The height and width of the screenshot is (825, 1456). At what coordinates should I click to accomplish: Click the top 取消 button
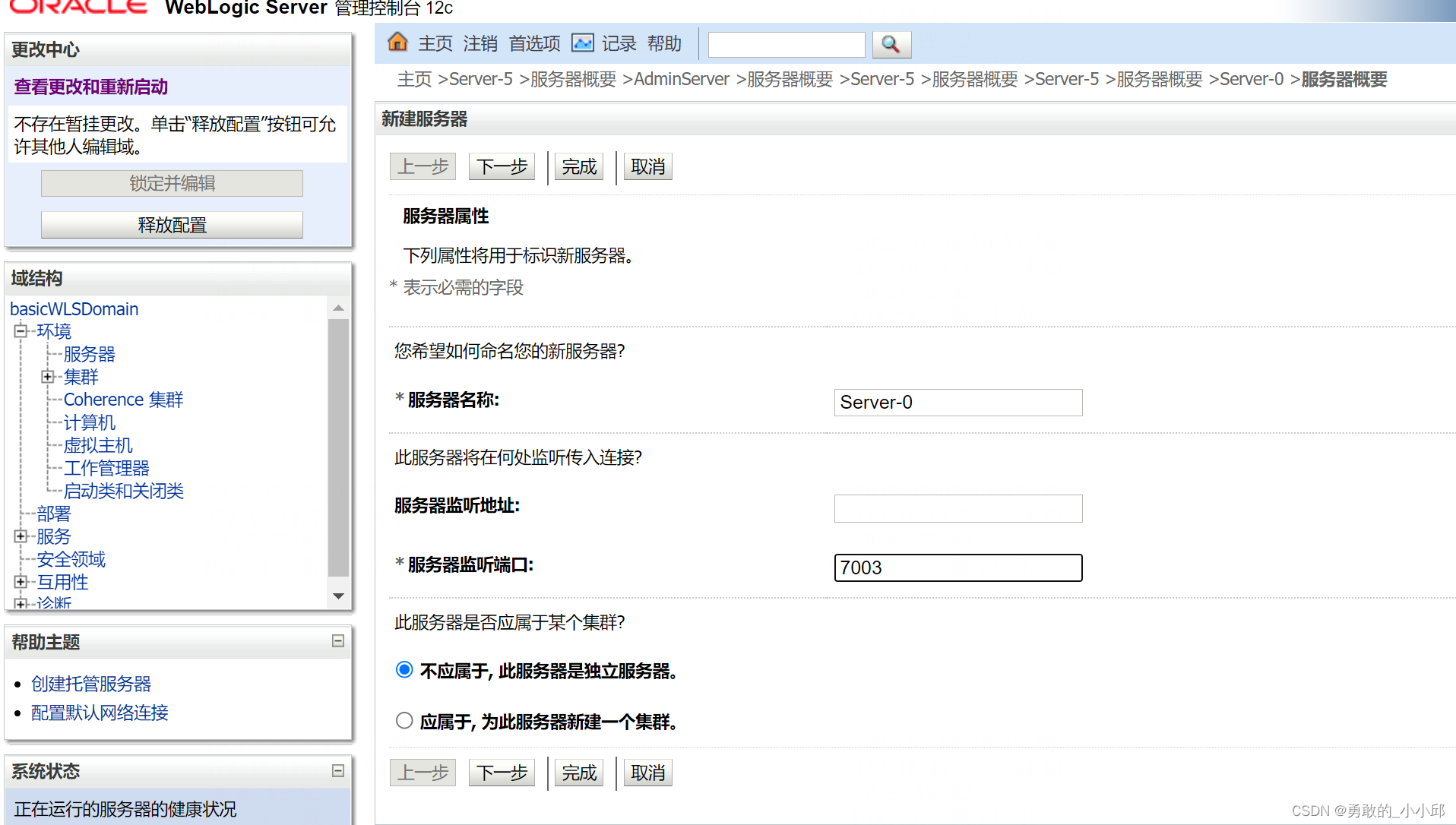coord(648,166)
